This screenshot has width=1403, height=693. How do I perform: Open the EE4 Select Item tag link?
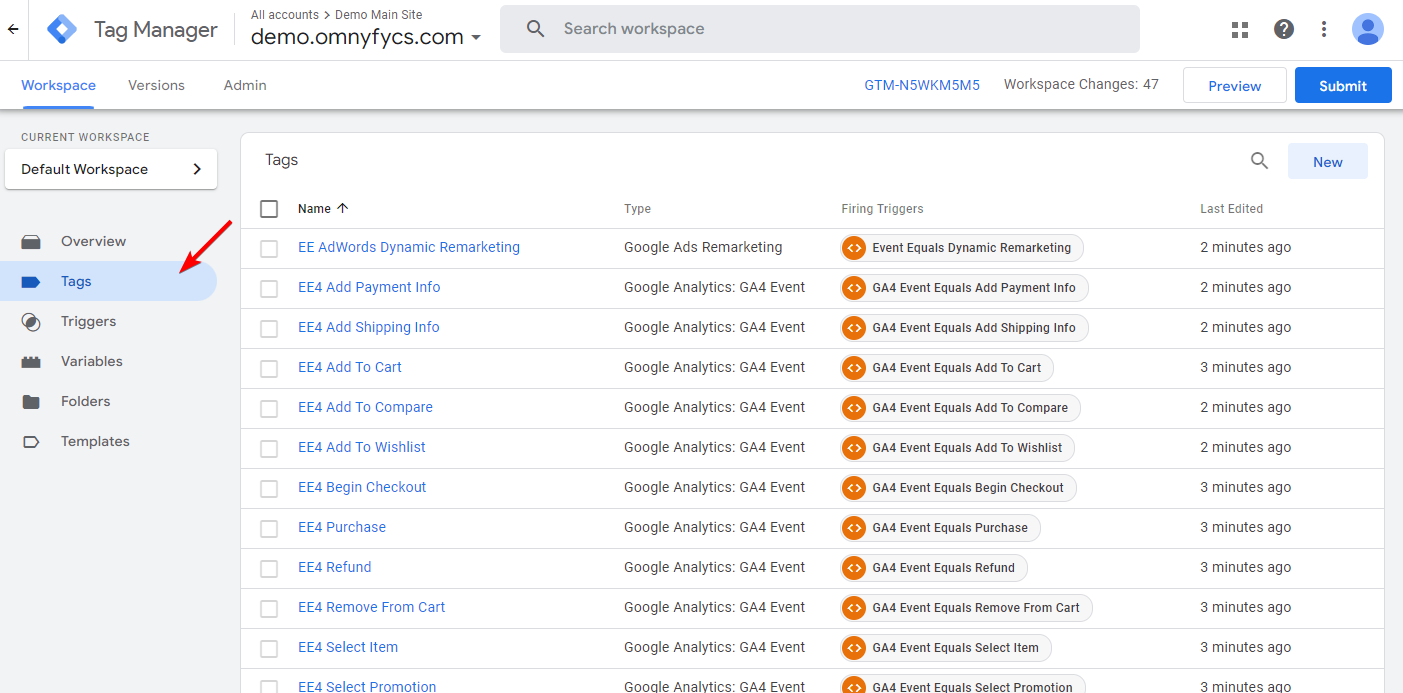click(x=348, y=647)
